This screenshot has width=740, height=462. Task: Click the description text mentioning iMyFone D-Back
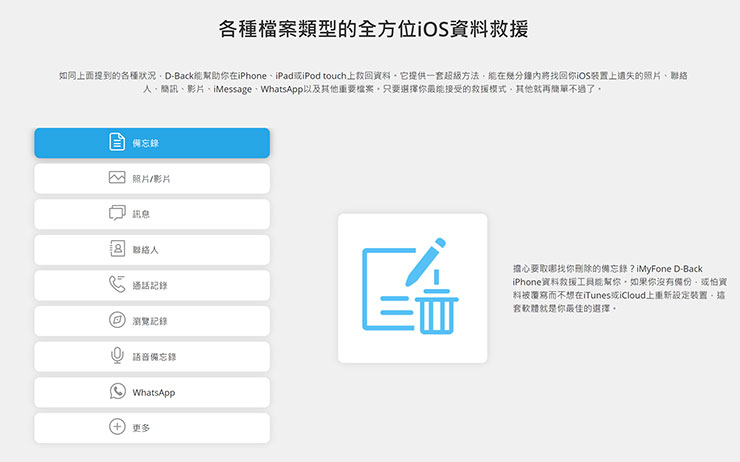coord(619,288)
